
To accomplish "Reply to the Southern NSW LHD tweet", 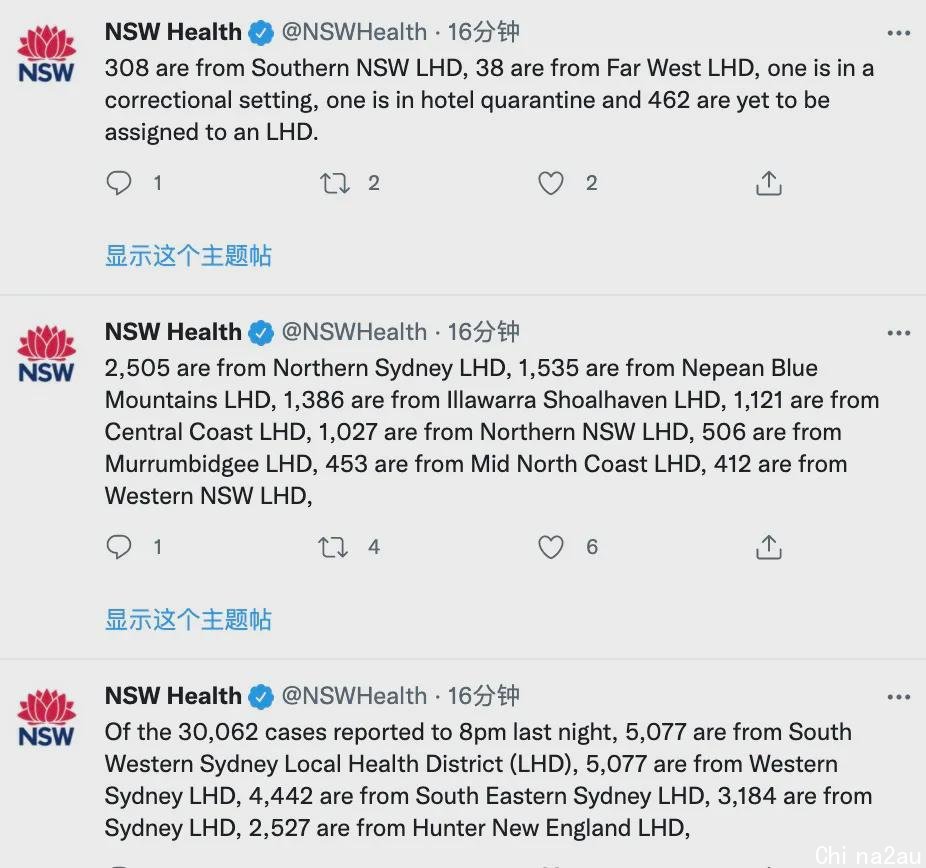I will tap(119, 183).
